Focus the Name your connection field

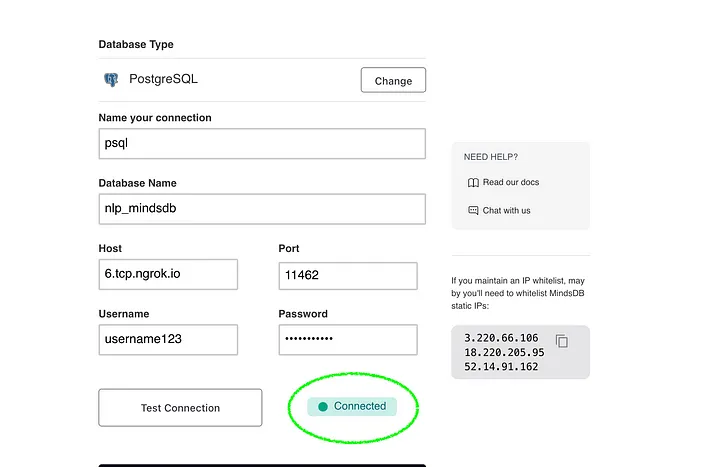coord(261,143)
